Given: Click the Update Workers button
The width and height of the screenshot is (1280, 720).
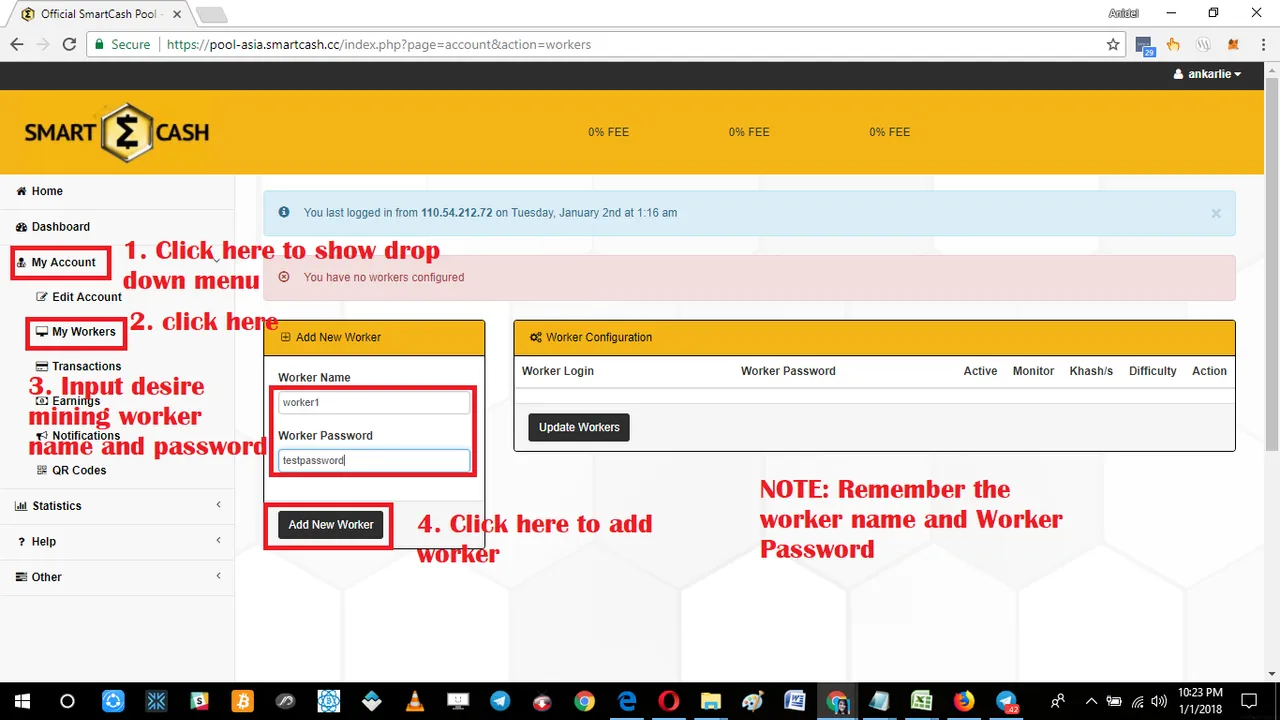Looking at the screenshot, I should [579, 427].
